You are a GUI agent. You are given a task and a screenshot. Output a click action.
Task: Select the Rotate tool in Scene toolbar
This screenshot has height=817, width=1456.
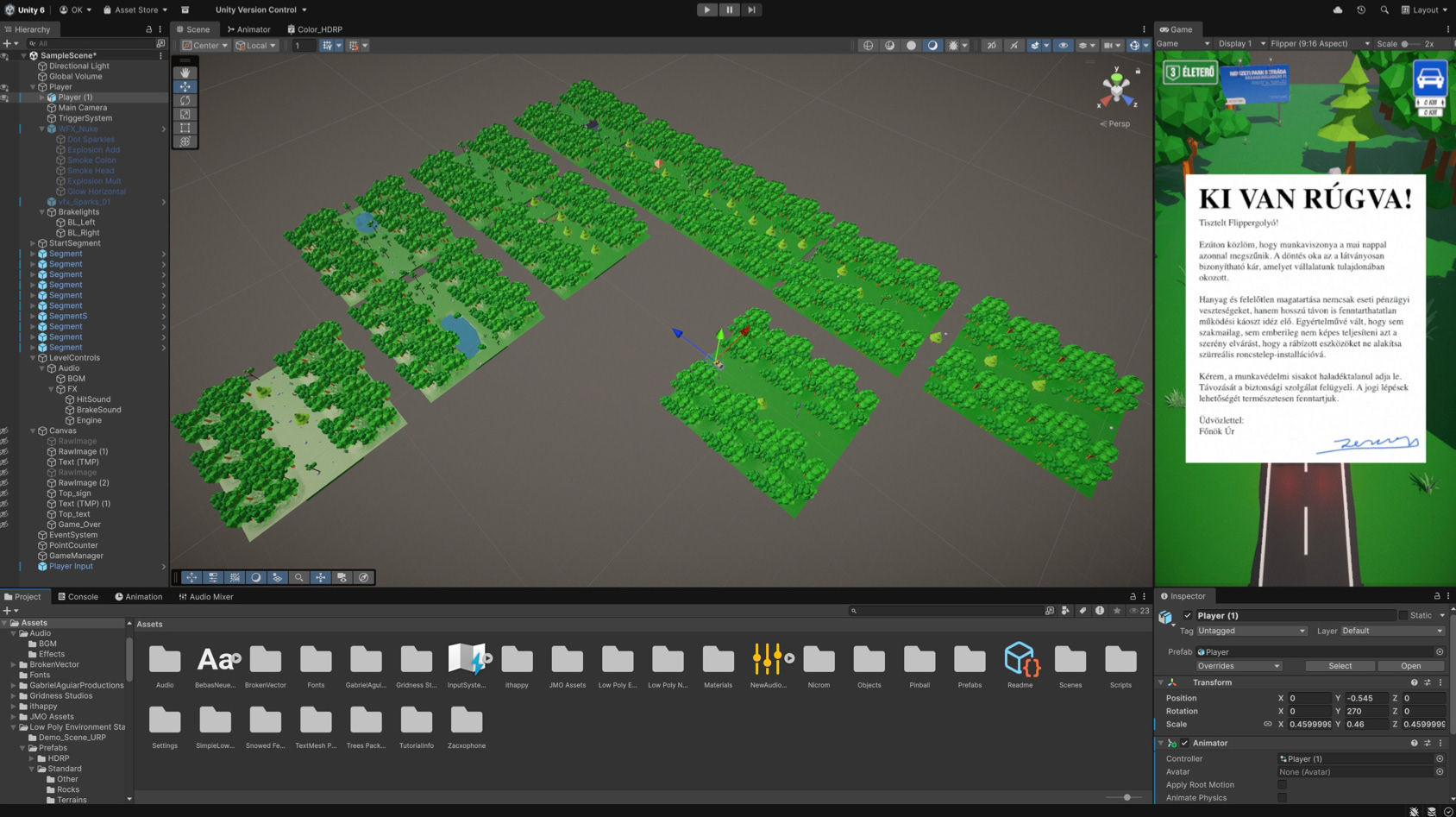185,101
